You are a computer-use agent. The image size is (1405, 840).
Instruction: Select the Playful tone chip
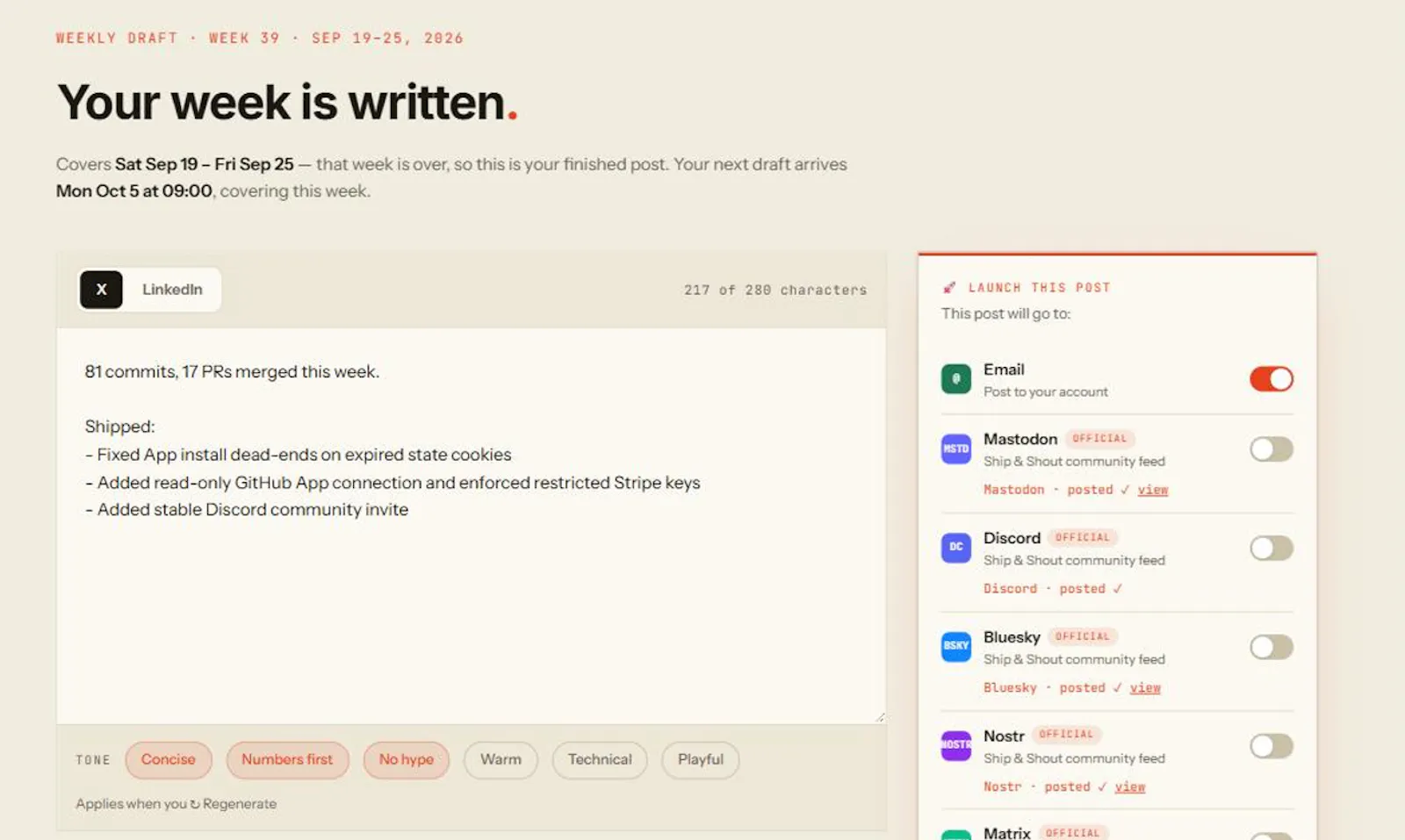click(x=701, y=760)
